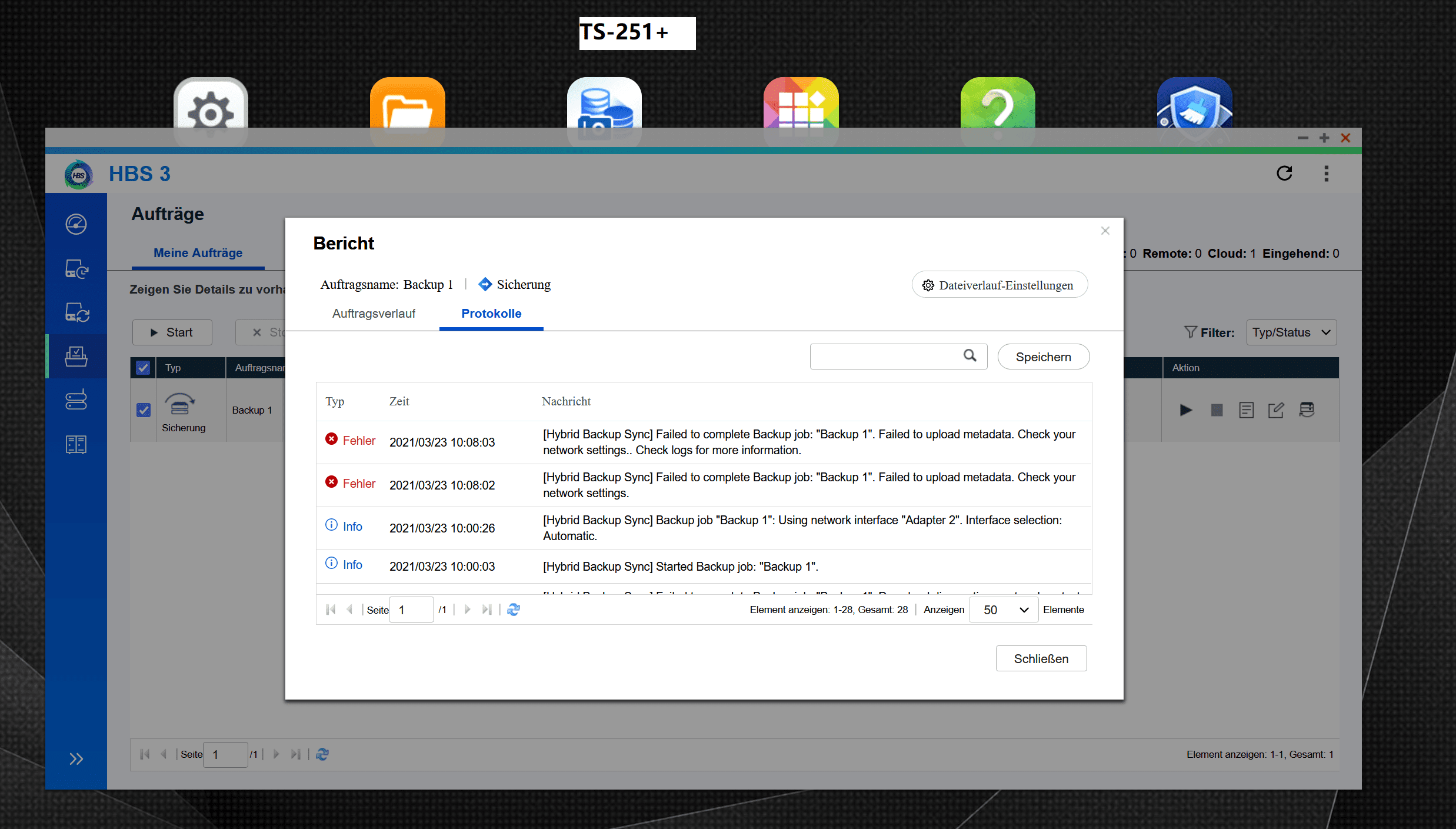Viewport: 1456px width, 829px height.
Task: Toggle the select-all jobs checkbox in header
Action: tap(143, 368)
